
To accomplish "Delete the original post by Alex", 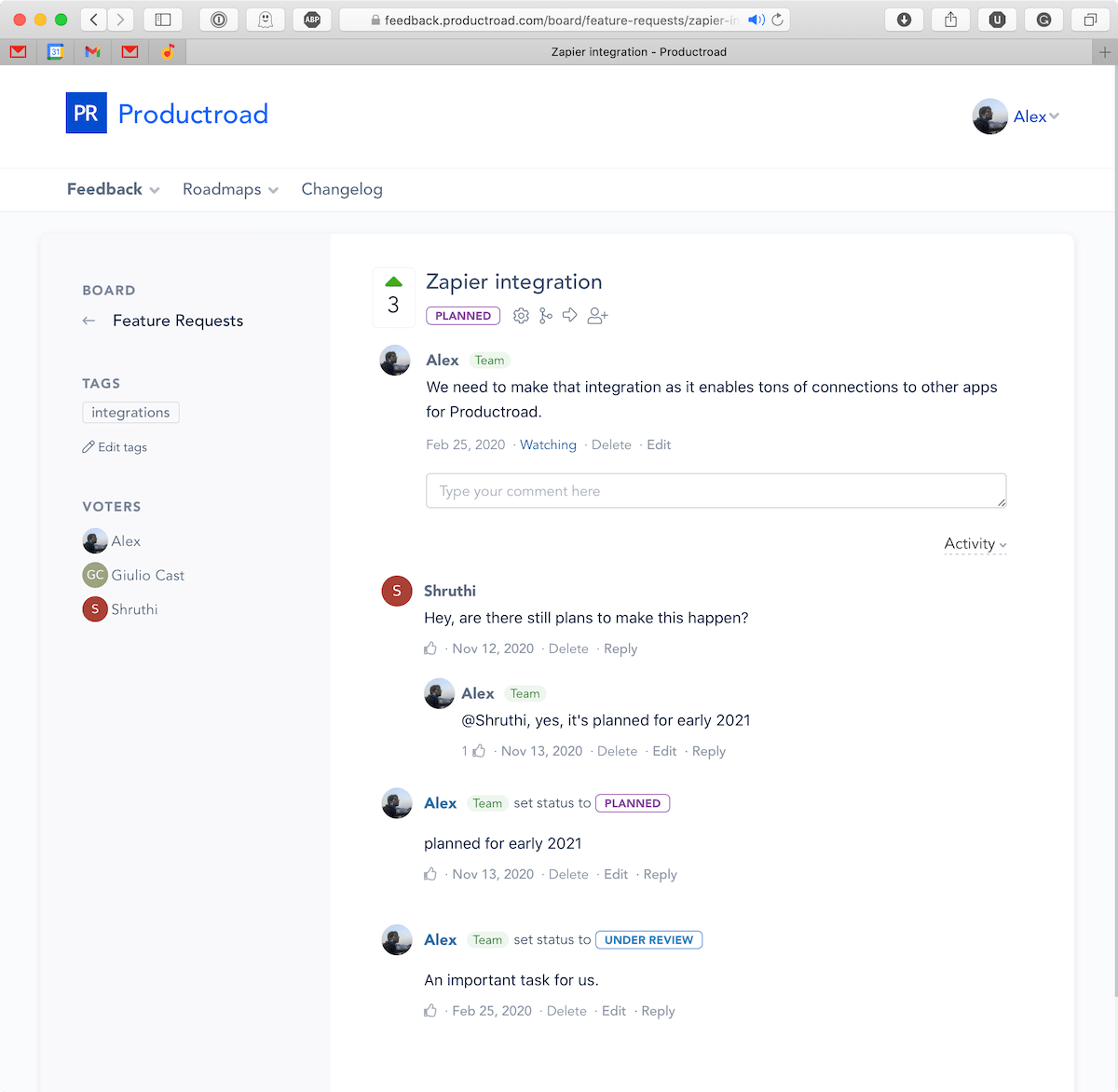I will [611, 444].
